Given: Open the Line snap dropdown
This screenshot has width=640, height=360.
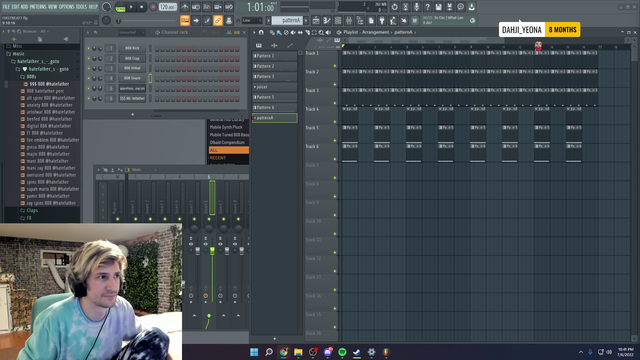Looking at the screenshot, I should [x=251, y=20].
